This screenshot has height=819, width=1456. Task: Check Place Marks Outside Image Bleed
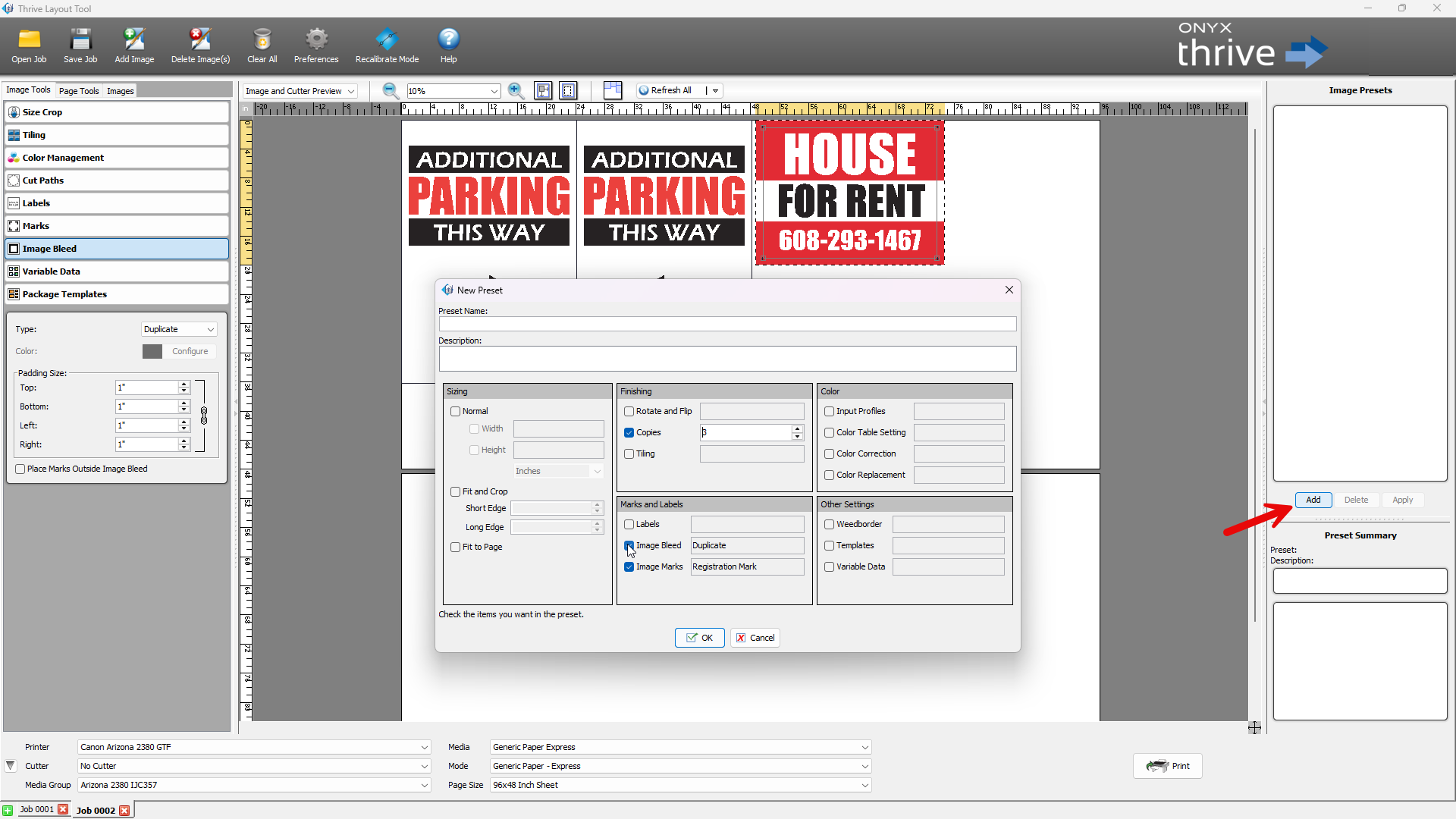click(20, 469)
